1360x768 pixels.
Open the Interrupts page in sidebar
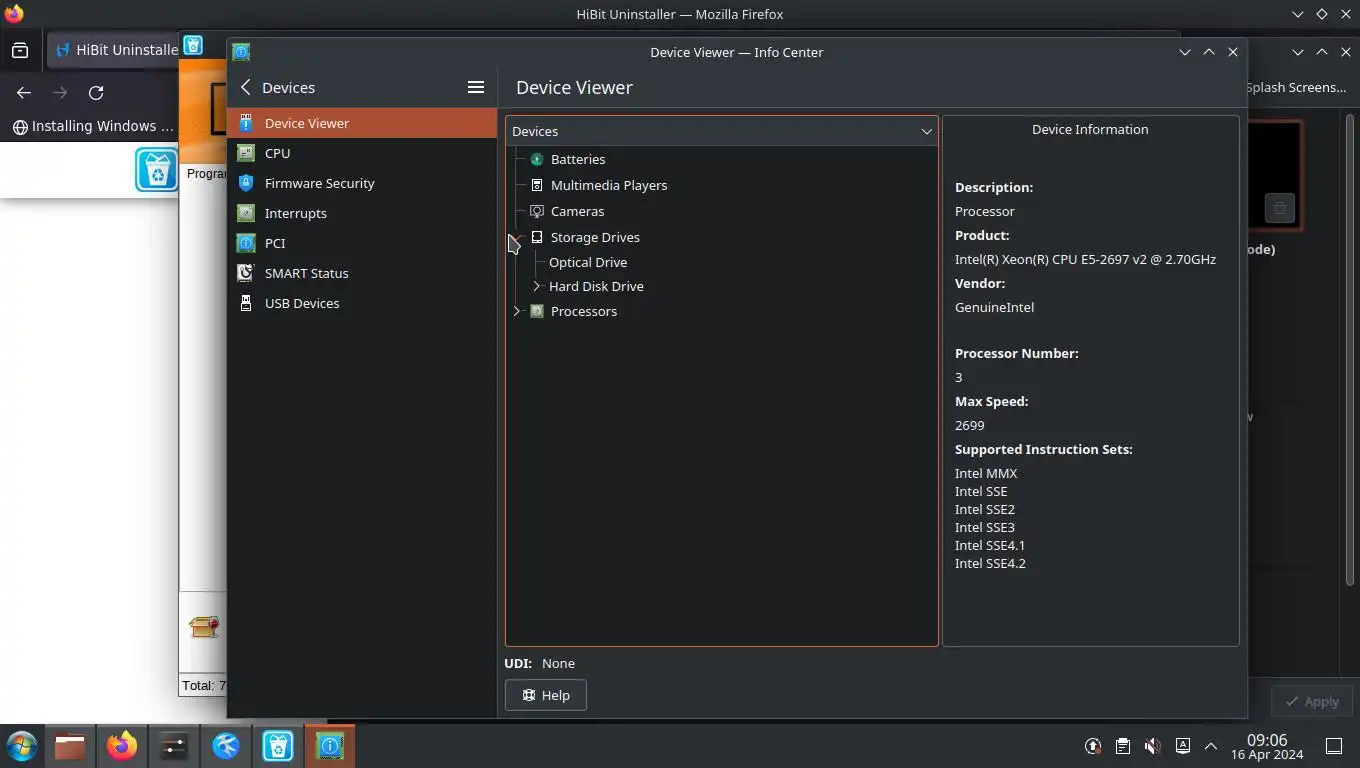pyautogui.click(x=361, y=213)
